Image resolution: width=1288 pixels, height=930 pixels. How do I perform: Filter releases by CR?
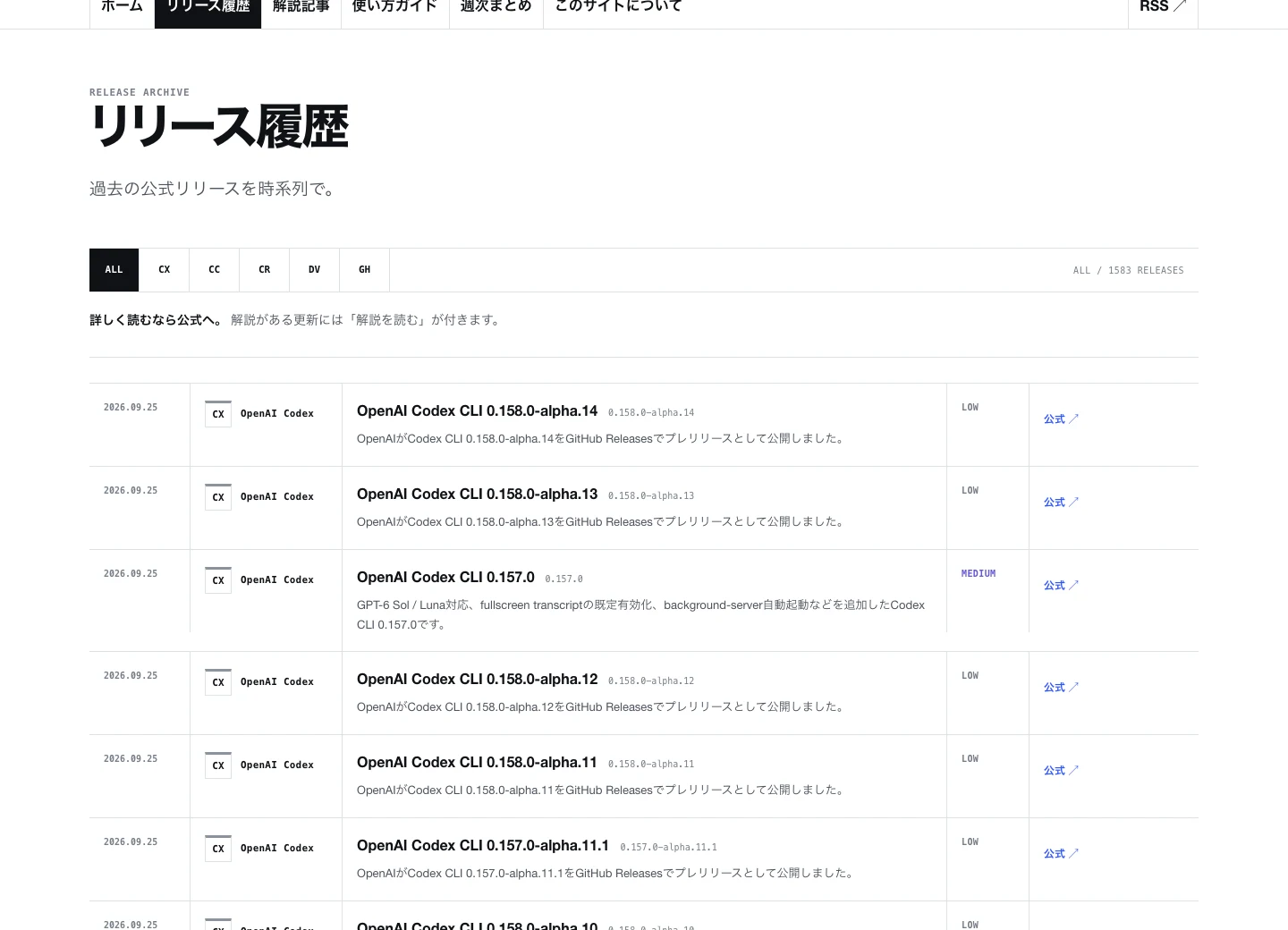[265, 270]
